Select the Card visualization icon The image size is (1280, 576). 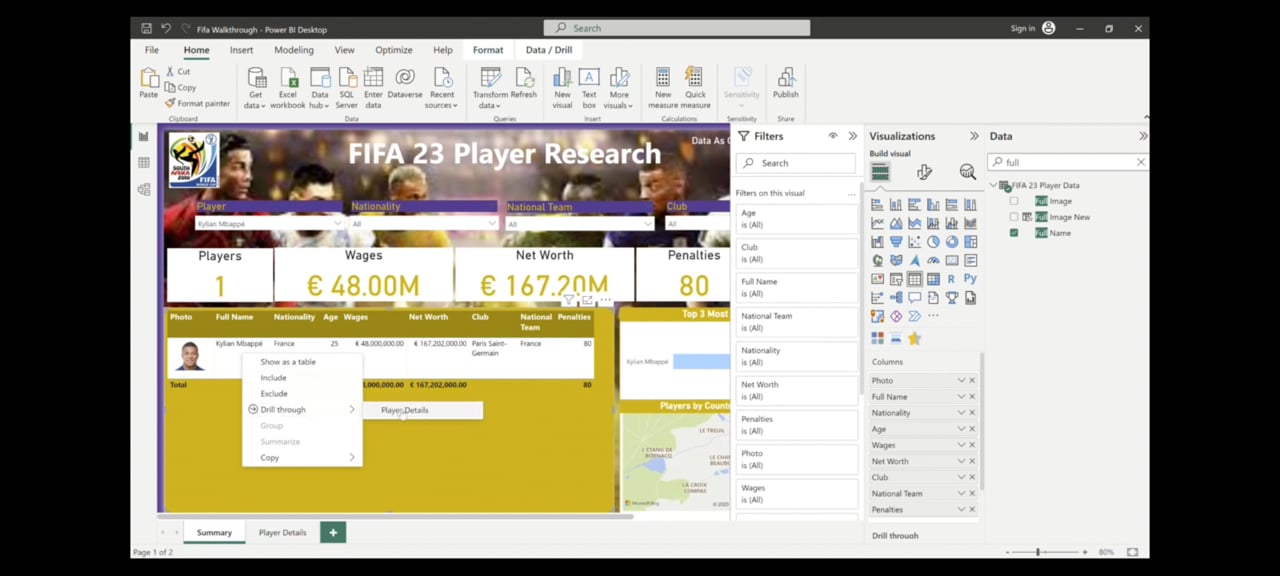(x=952, y=260)
